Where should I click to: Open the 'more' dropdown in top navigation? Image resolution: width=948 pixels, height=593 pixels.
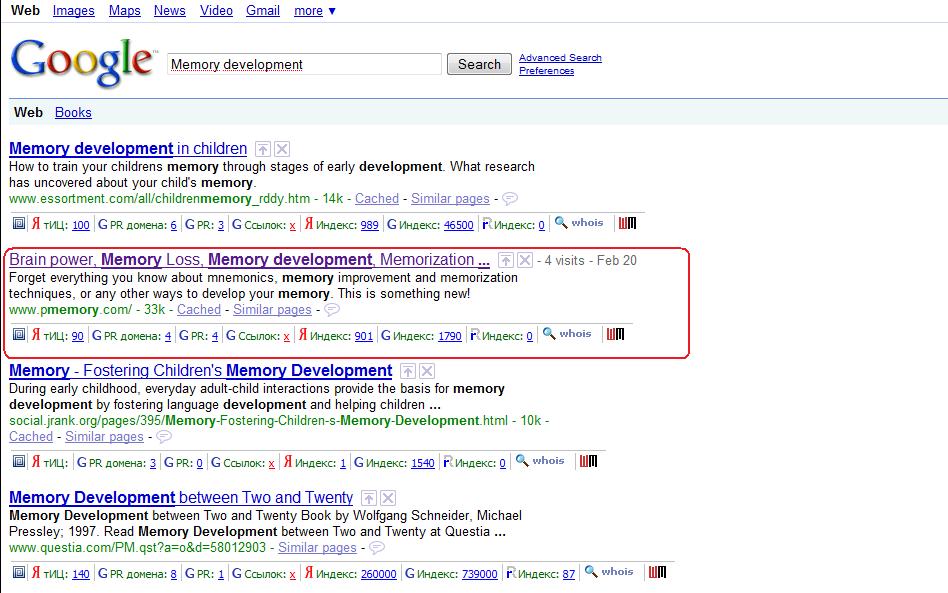coord(314,11)
